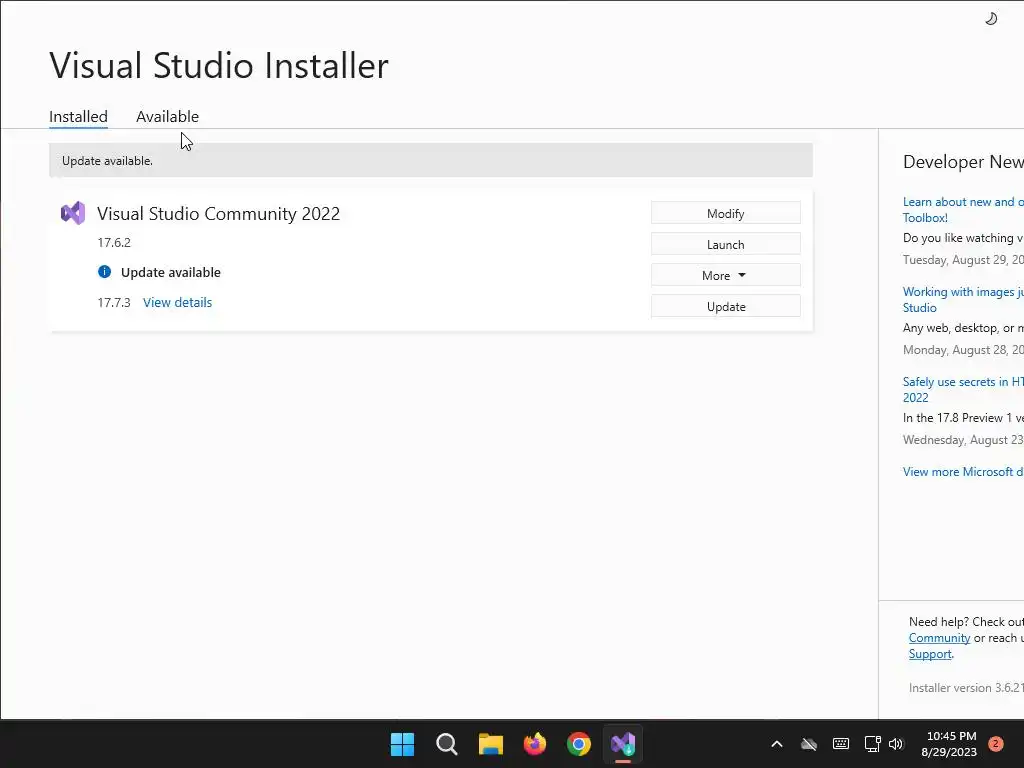Viewport: 1024px width, 768px height.
Task: Switch to the Installed tab
Action: (78, 116)
